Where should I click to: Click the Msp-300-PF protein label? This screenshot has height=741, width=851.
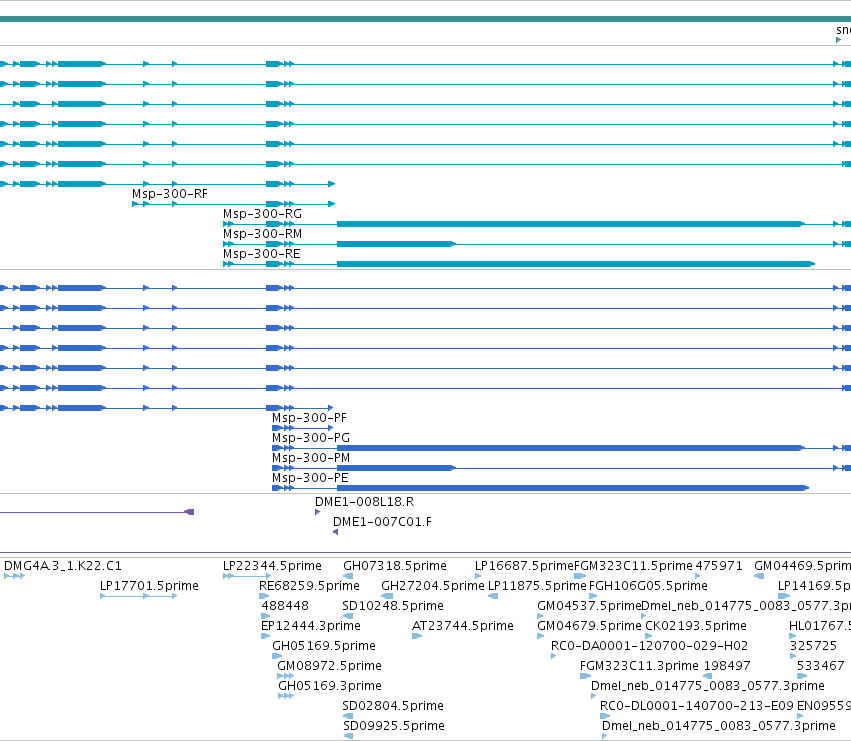[309, 418]
